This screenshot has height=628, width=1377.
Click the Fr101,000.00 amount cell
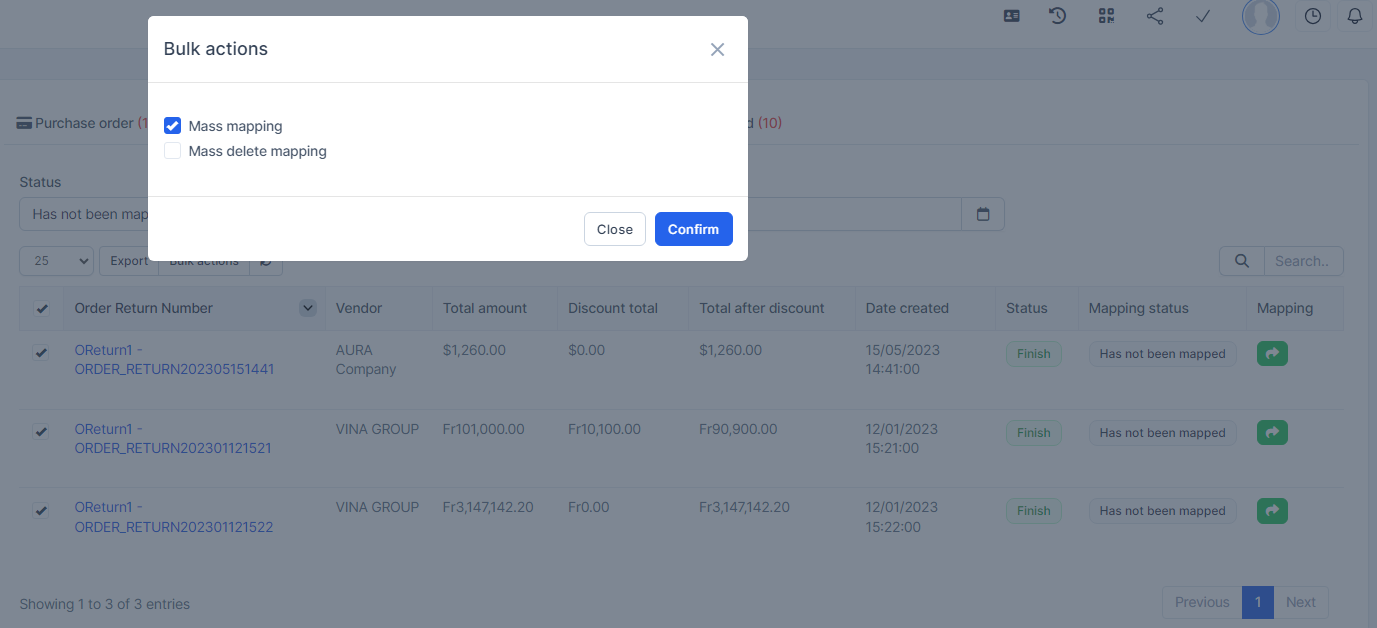[x=483, y=429]
